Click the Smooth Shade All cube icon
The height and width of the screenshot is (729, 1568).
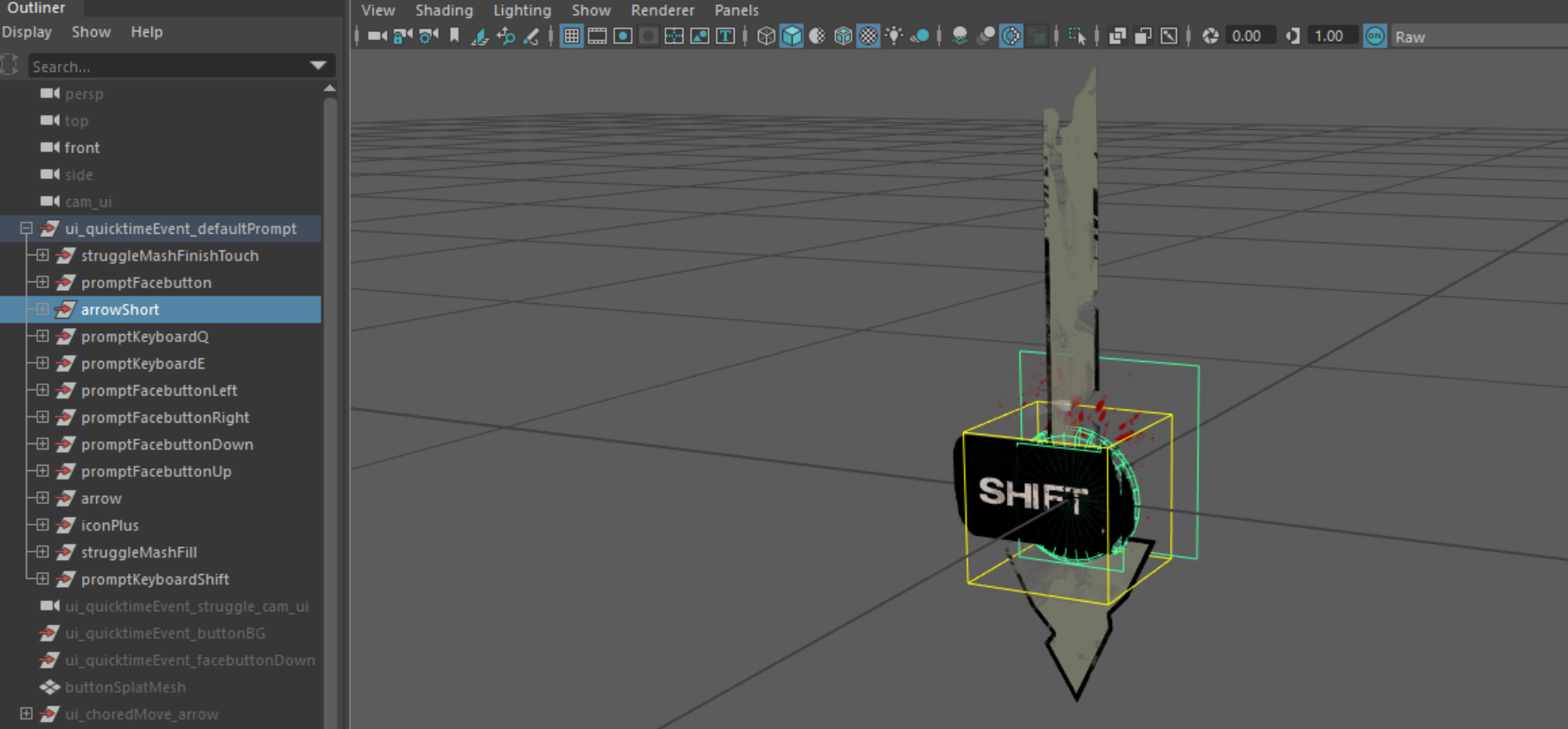[792, 36]
